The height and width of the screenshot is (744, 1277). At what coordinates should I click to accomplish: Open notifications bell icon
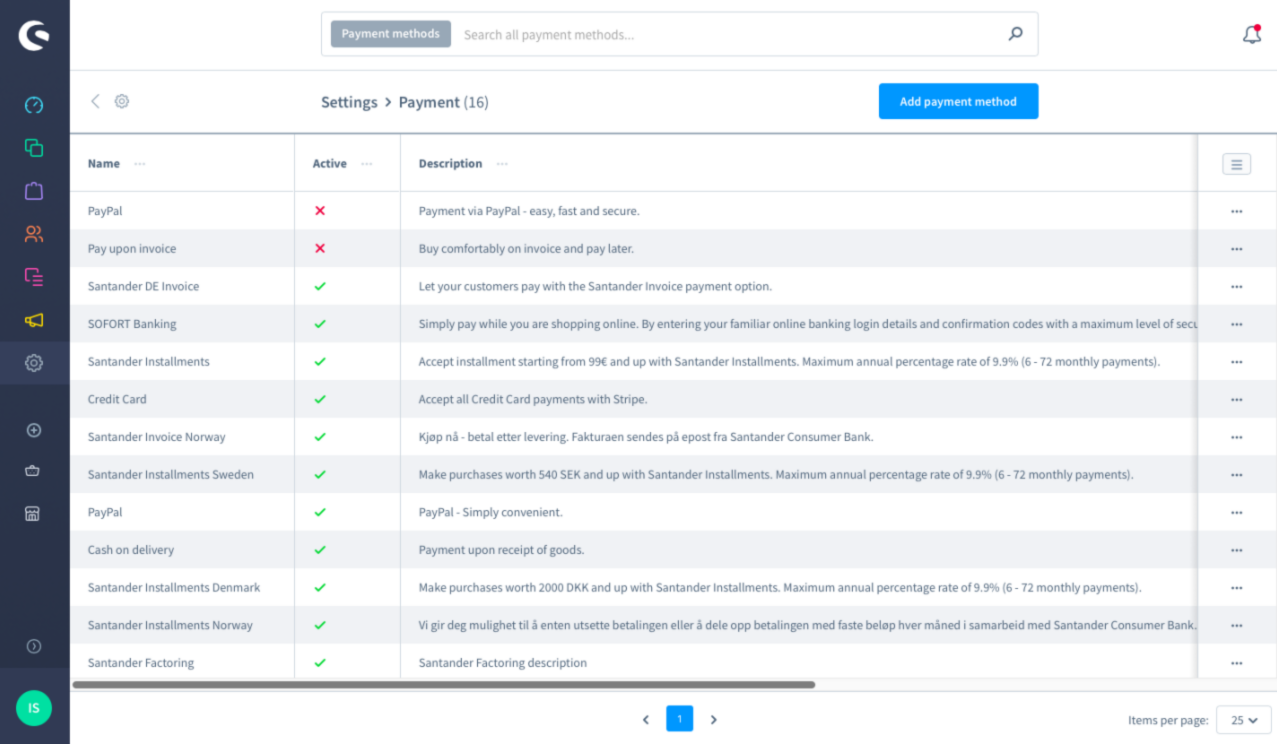1252,35
